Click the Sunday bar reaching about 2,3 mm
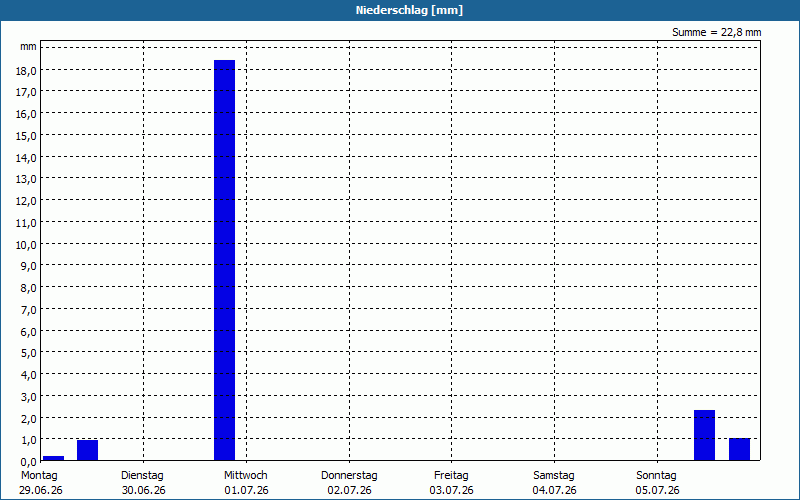 coord(705,435)
